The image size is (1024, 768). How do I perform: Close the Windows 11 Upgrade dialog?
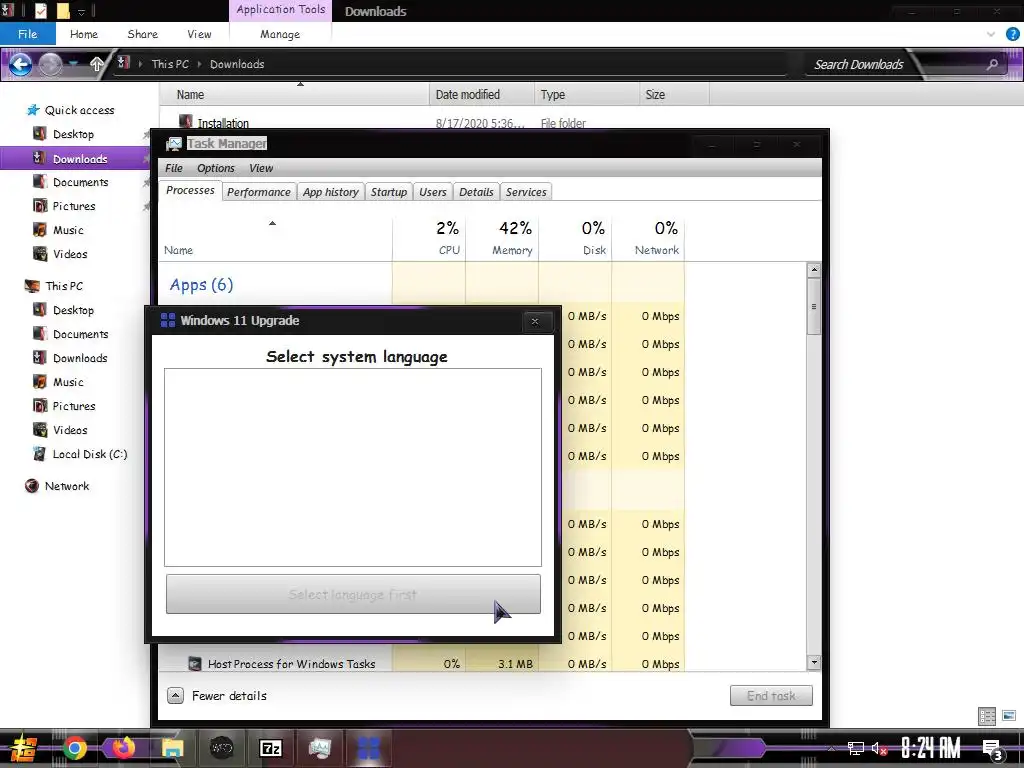535,321
